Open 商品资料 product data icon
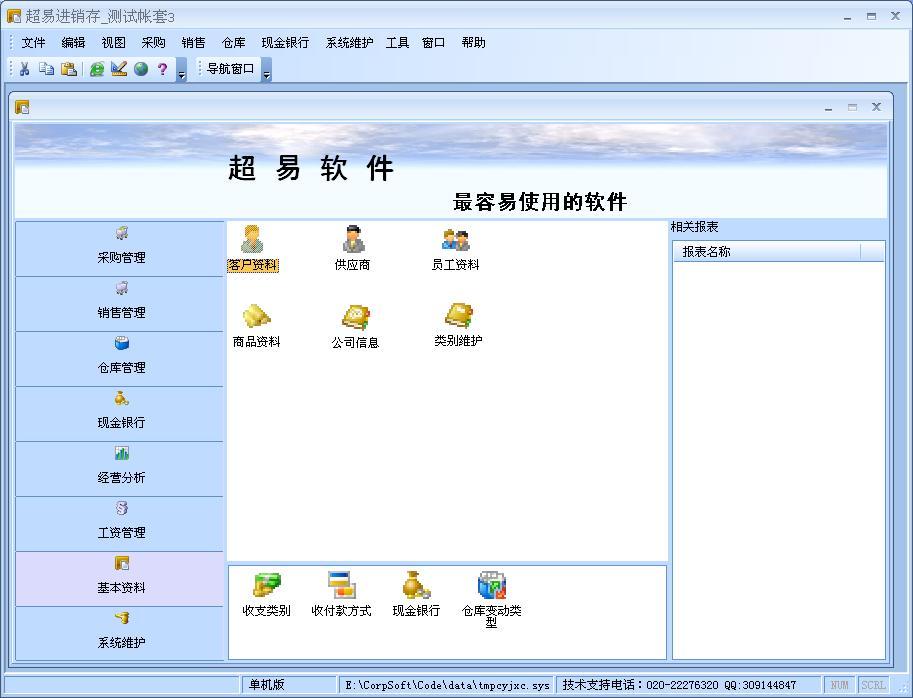913x698 pixels. click(256, 326)
